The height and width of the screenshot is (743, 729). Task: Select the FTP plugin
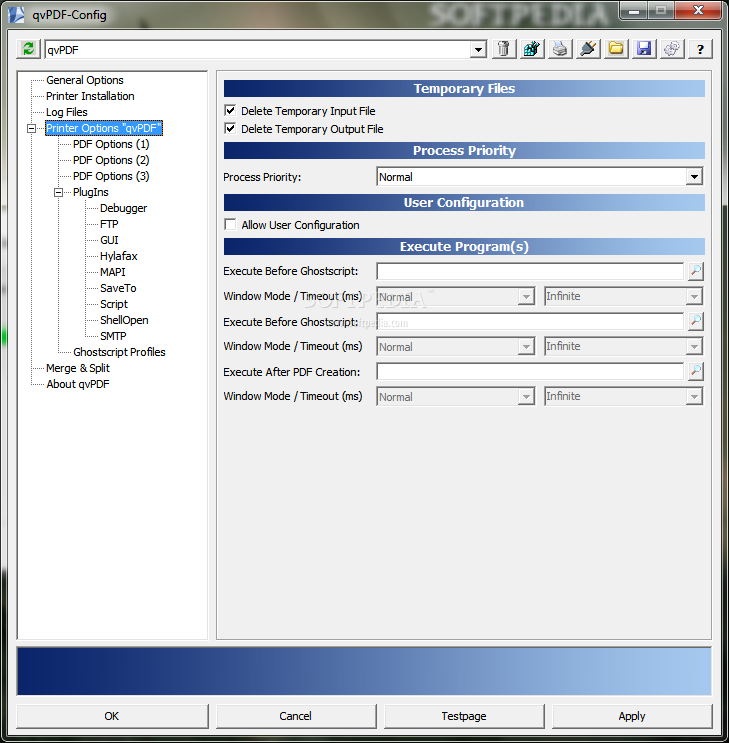point(109,224)
